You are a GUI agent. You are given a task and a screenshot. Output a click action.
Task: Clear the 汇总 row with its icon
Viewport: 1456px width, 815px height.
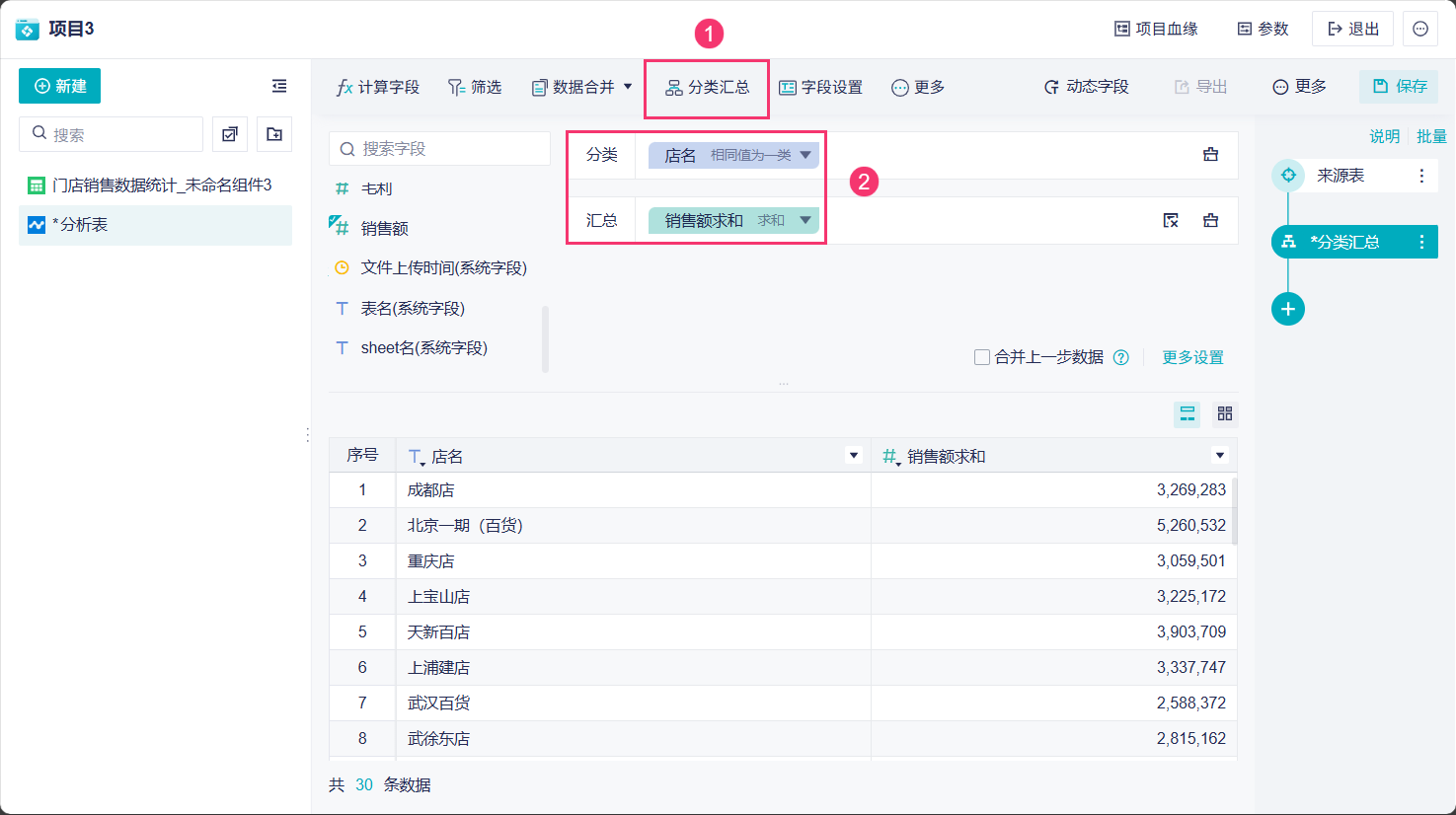[1211, 221]
